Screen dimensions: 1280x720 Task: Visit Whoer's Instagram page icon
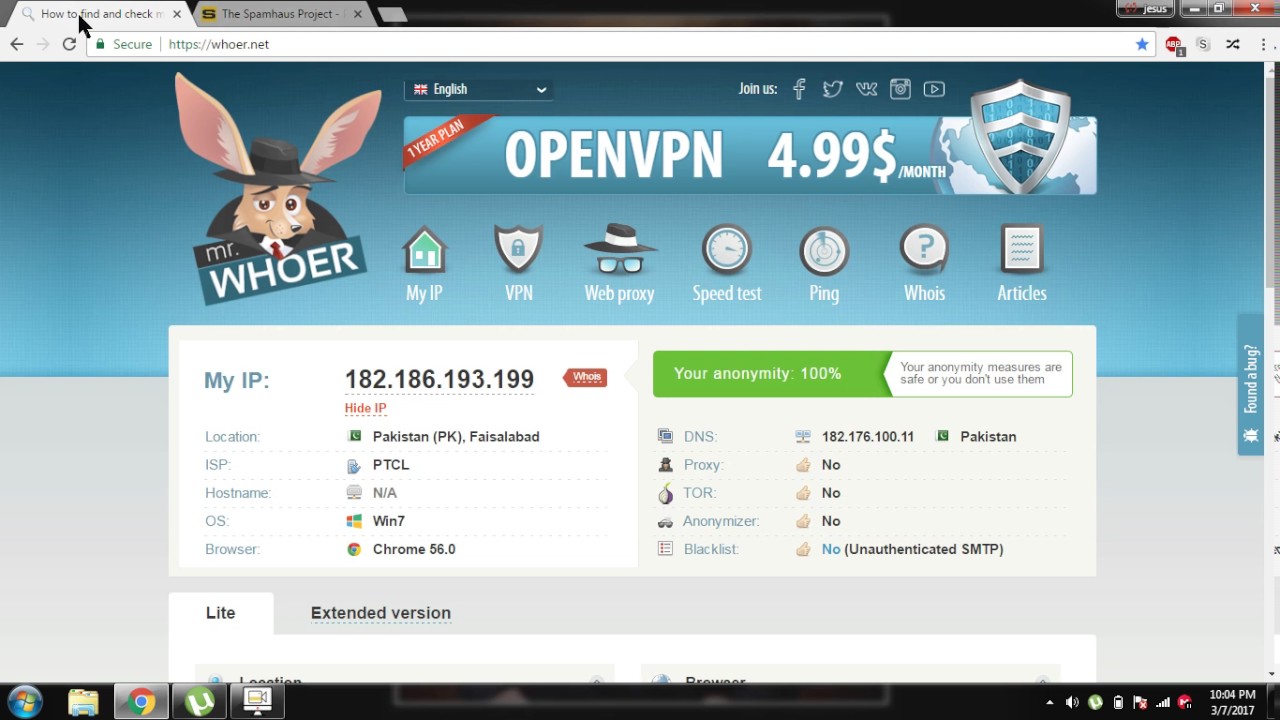[900, 89]
